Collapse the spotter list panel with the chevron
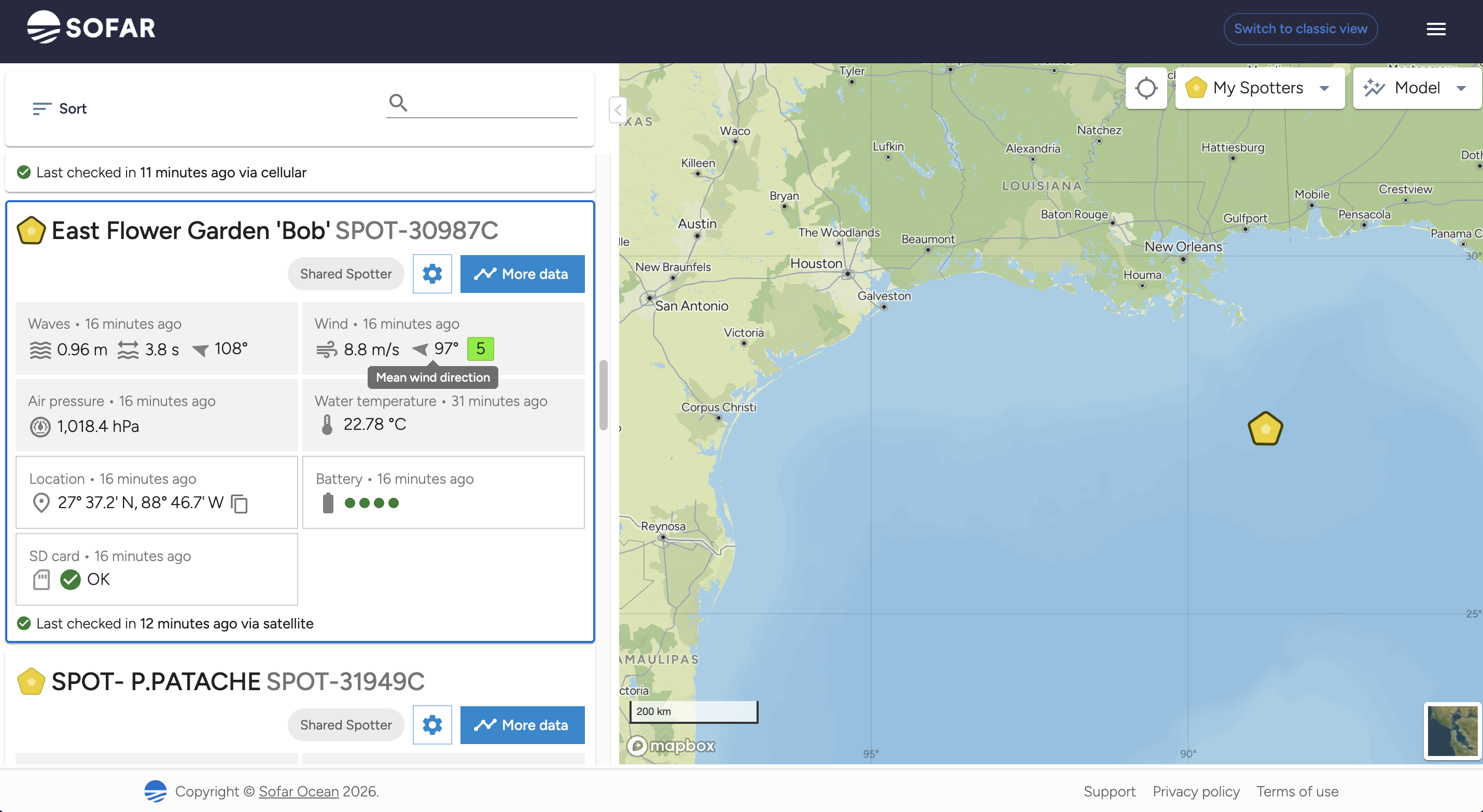 coord(618,110)
